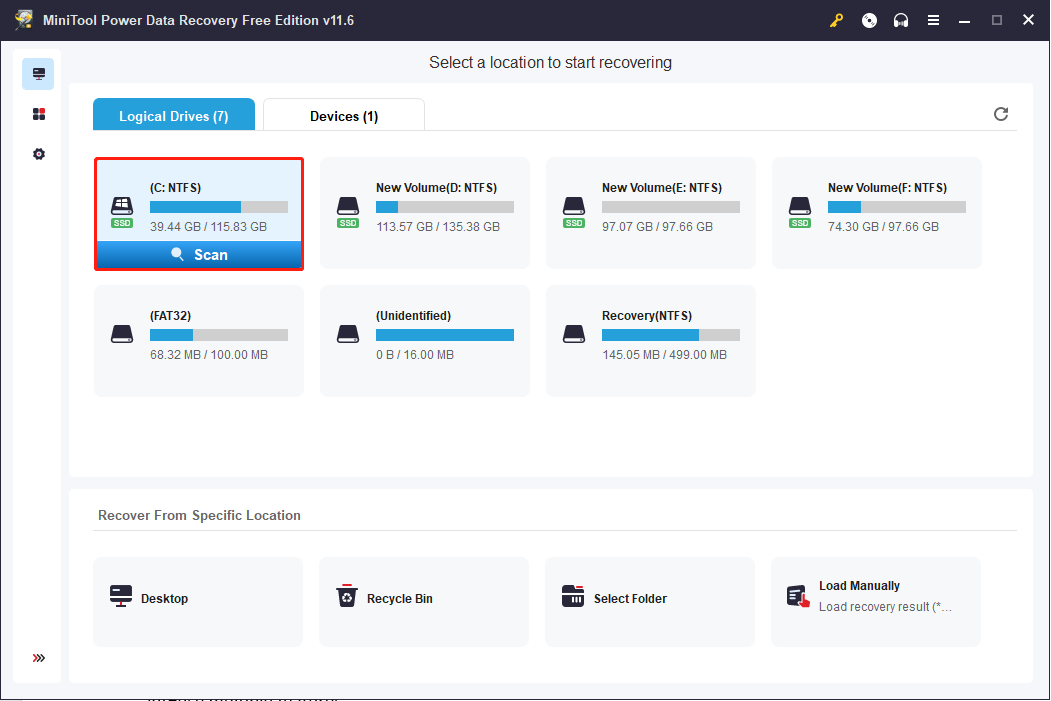Choose the New Volume (E: NTFS) drive
Viewport: 1051px width, 701px height.
[650, 212]
